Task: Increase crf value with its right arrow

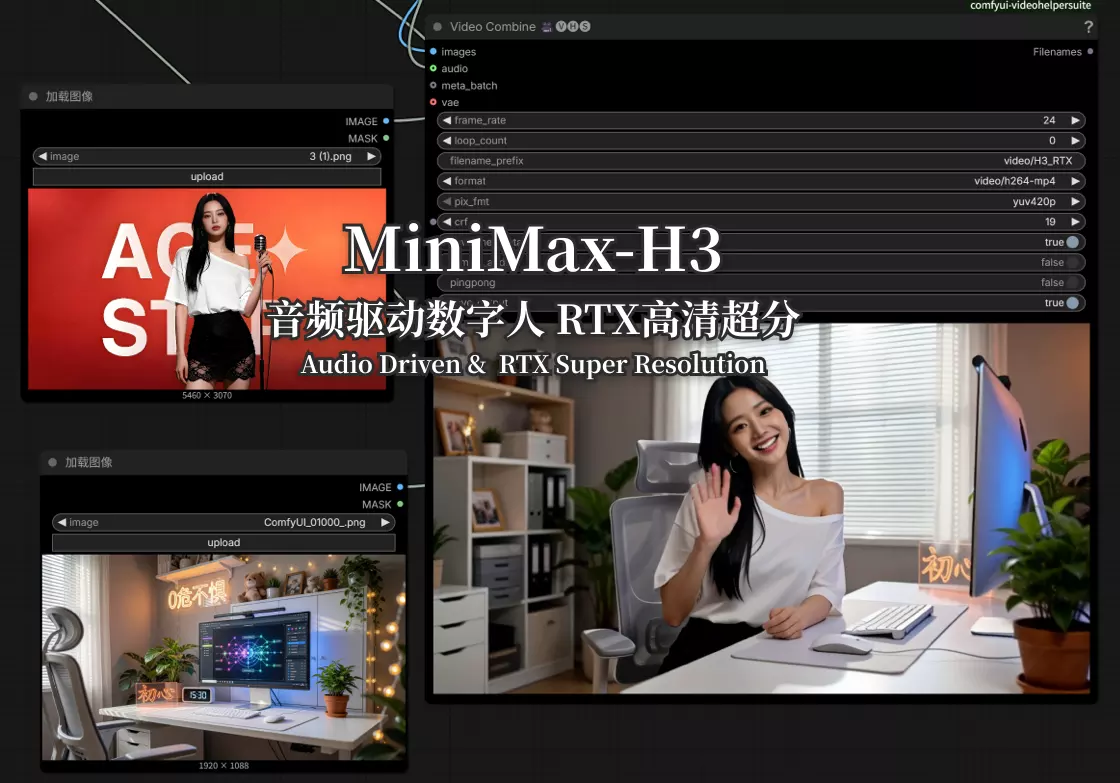Action: point(1075,221)
